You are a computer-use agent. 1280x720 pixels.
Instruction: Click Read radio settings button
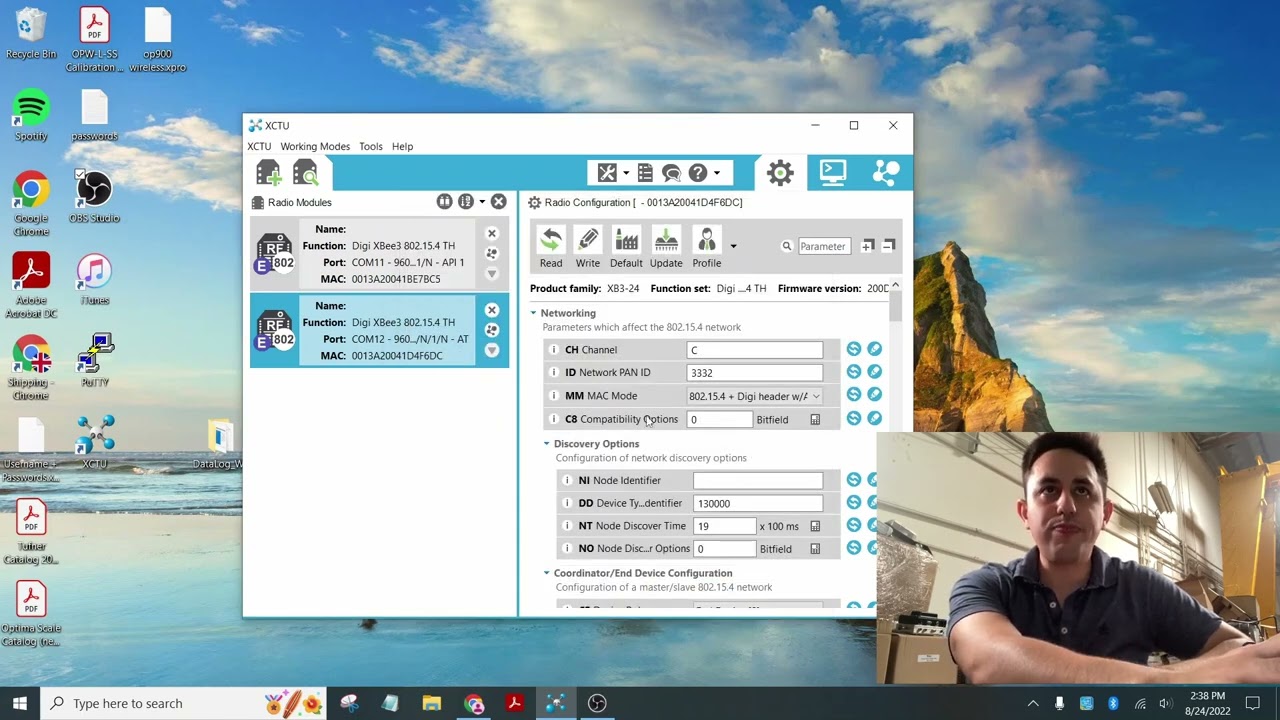coord(551,247)
